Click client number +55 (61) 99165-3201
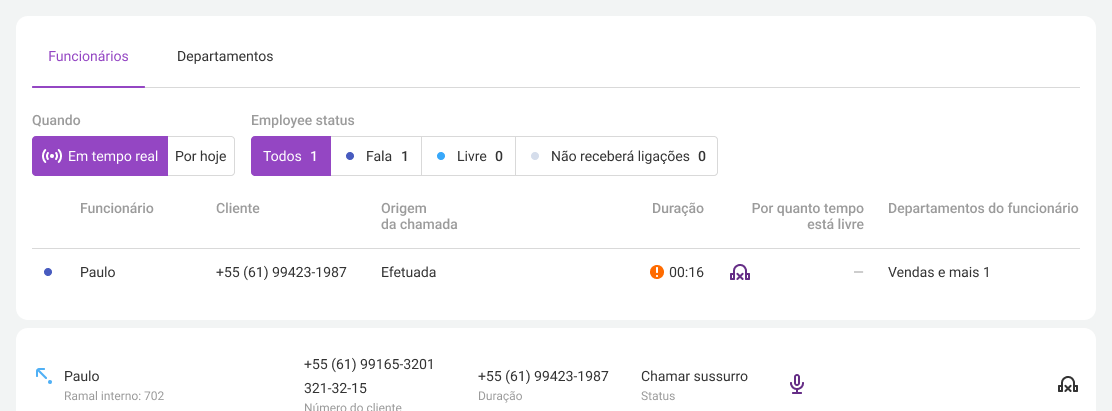This screenshot has height=411, width=1112. (x=369, y=364)
